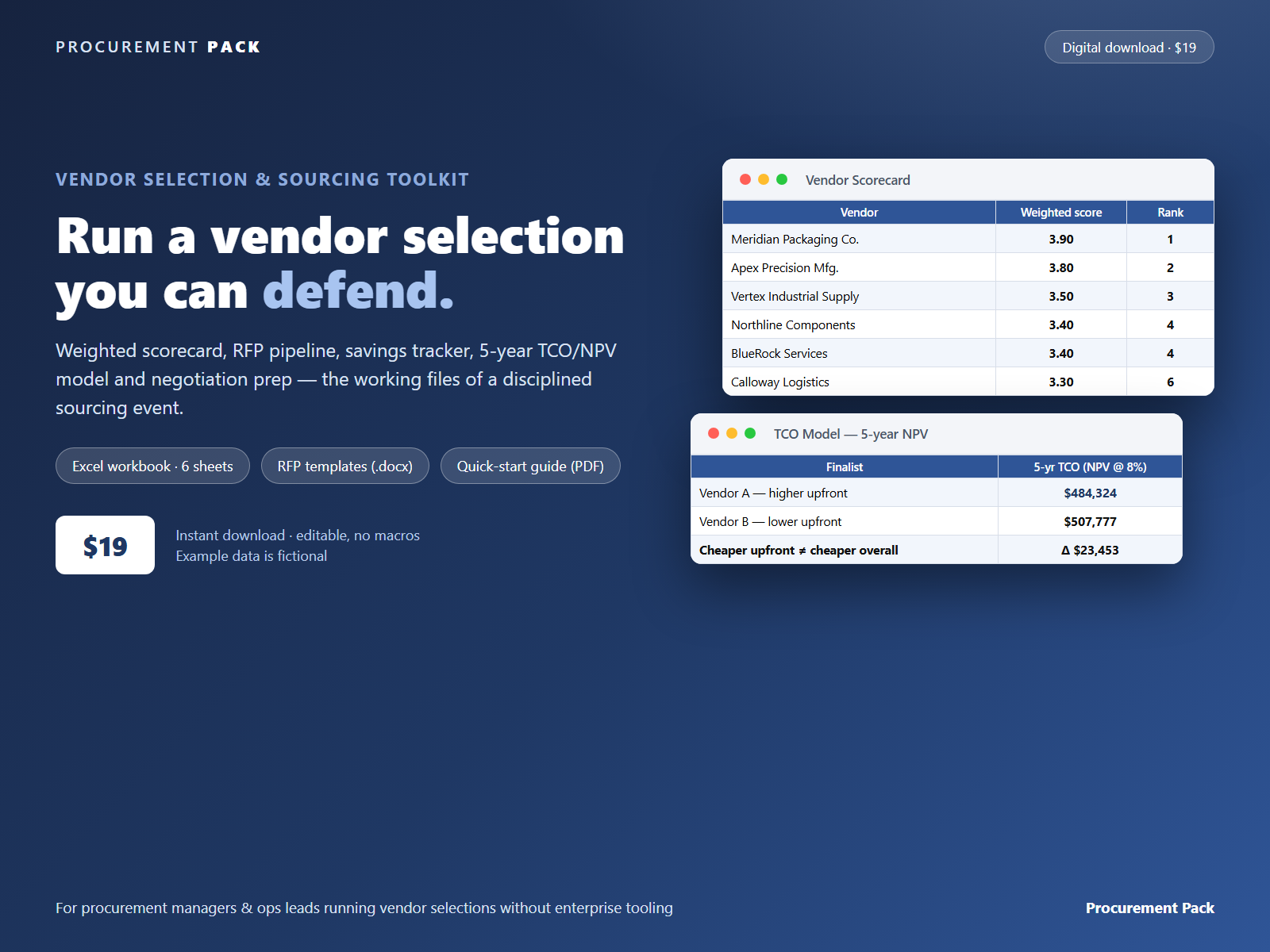Click the white $19 price box
This screenshot has height=952, width=1270.
(105, 545)
